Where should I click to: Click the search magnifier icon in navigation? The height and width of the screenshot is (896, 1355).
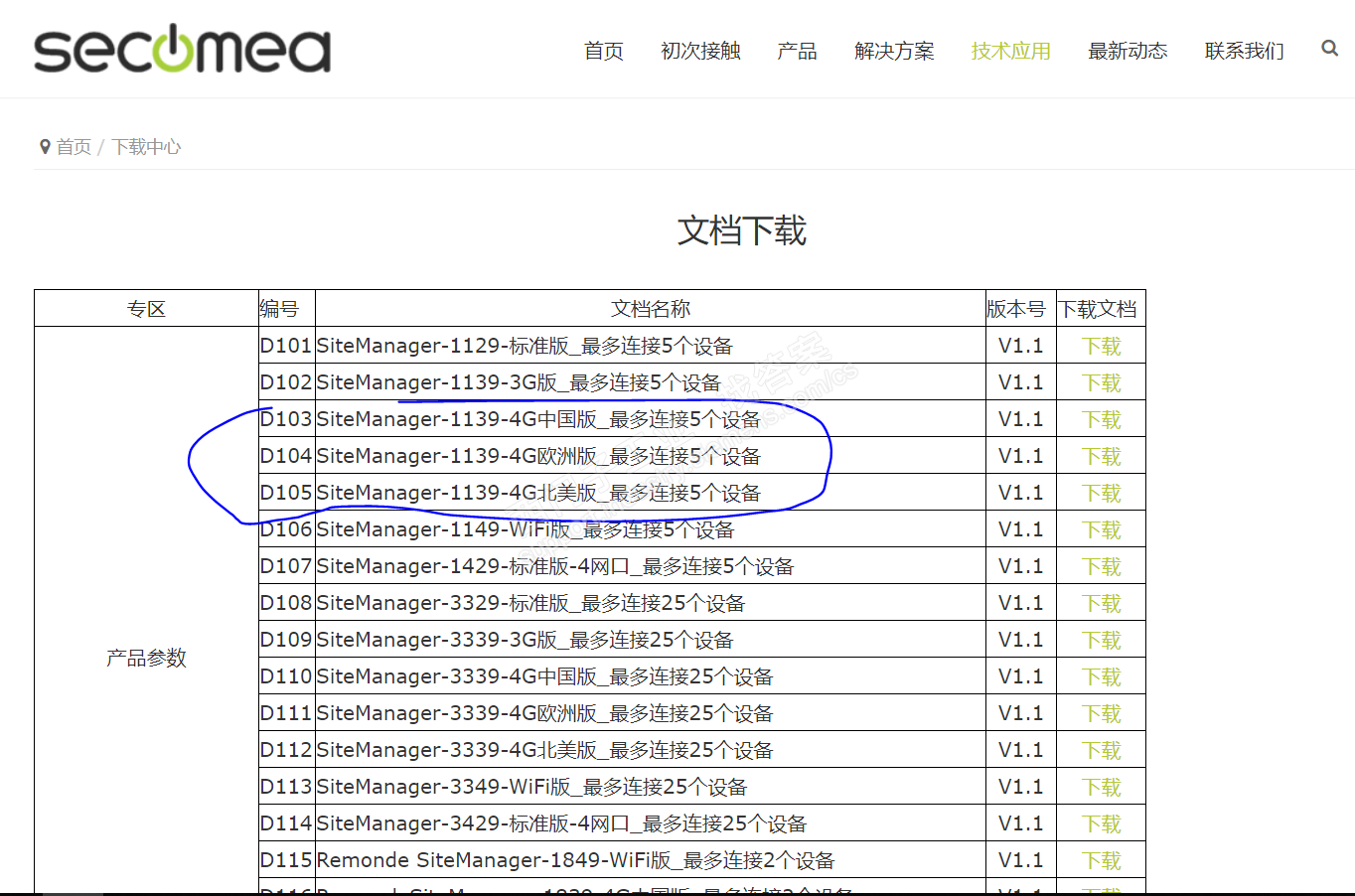coord(1329,48)
